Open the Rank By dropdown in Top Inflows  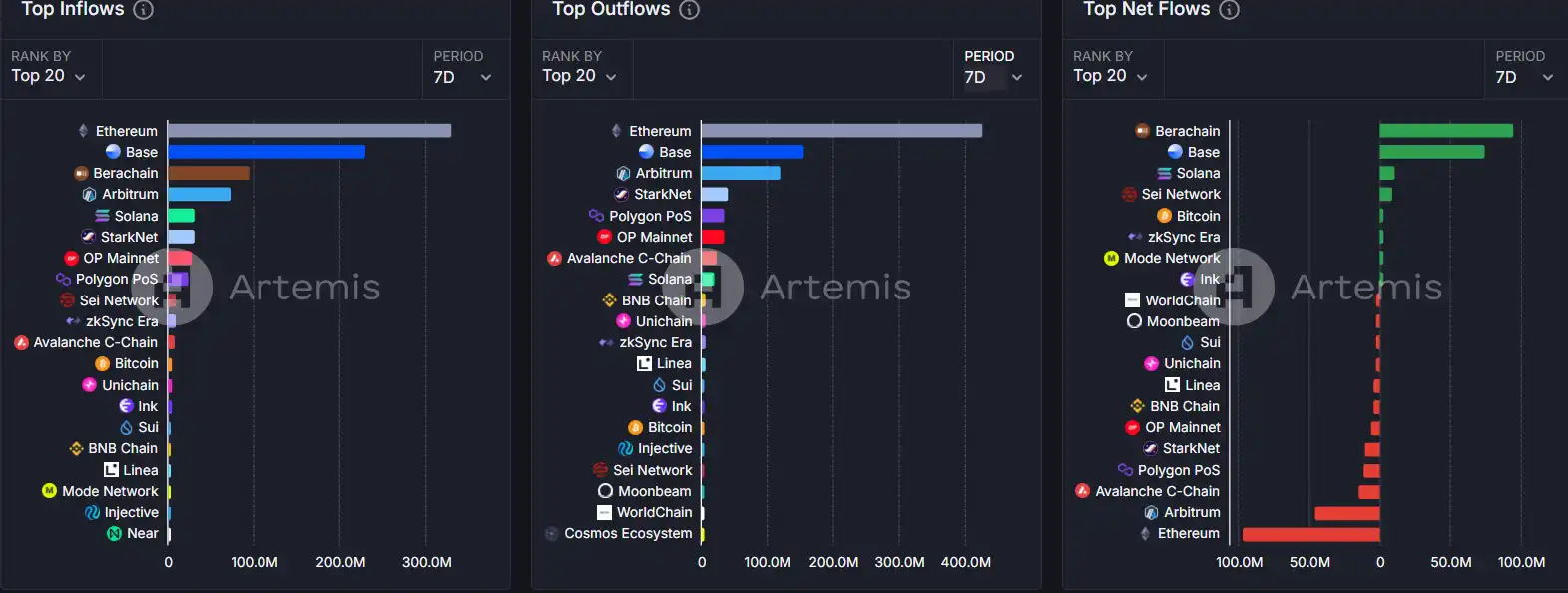48,76
